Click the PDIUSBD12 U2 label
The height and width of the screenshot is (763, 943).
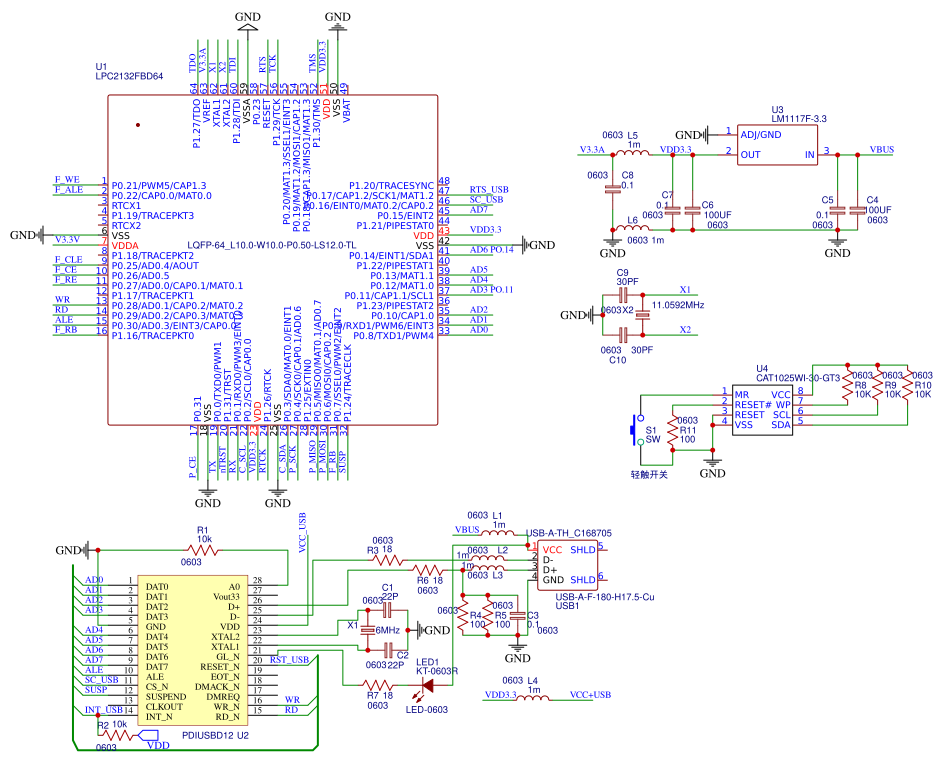click(215, 735)
